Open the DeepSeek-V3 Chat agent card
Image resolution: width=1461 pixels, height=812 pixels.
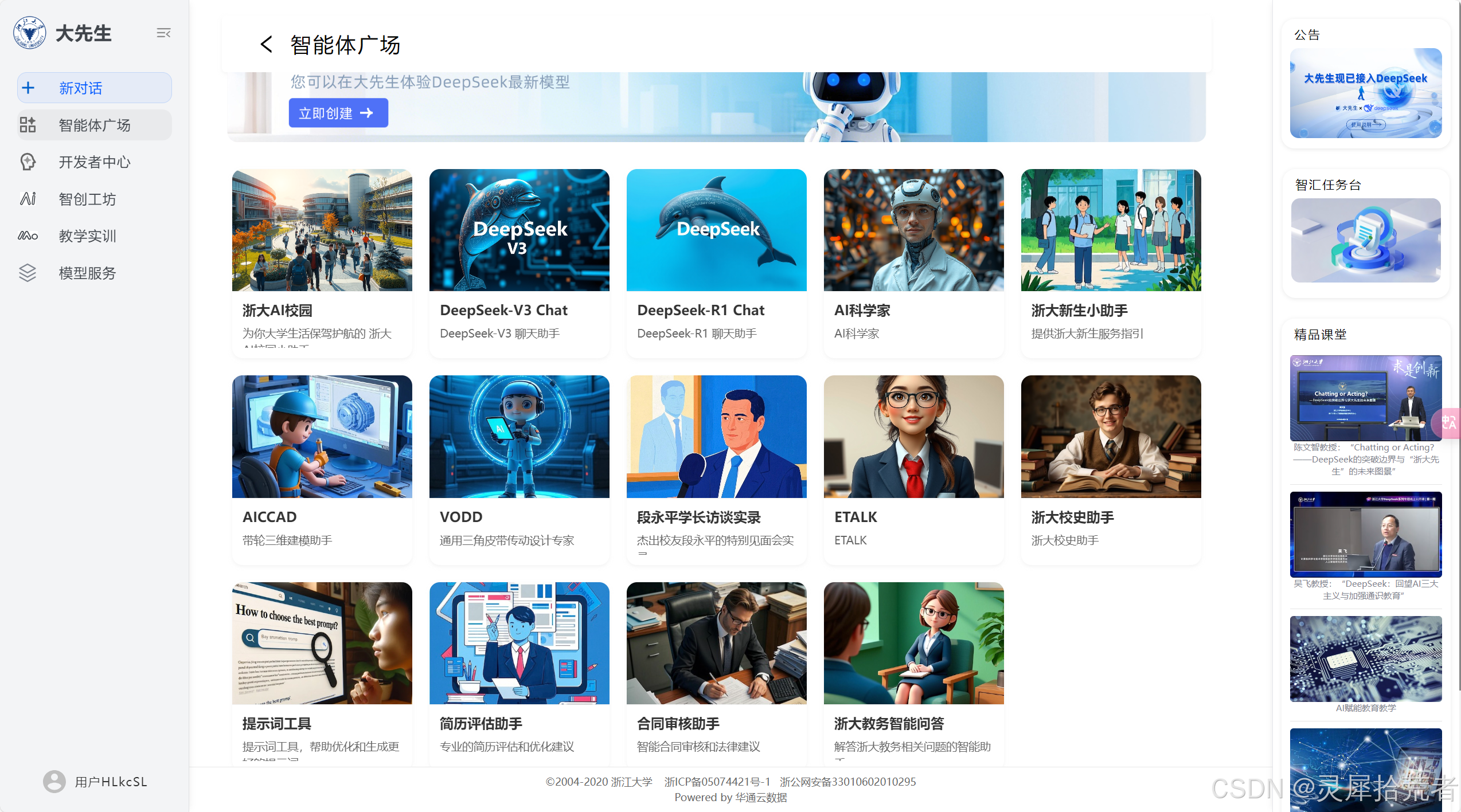tap(519, 262)
